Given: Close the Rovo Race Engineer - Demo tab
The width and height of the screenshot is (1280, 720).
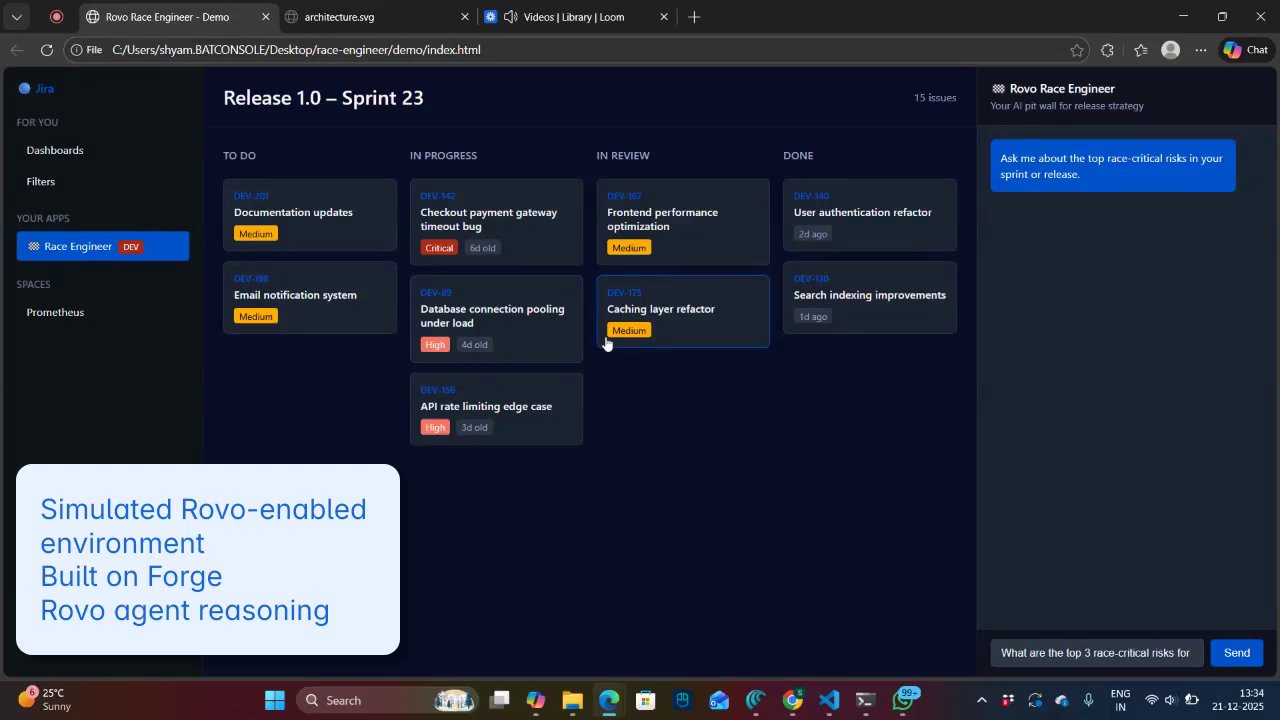Looking at the screenshot, I should tap(265, 17).
